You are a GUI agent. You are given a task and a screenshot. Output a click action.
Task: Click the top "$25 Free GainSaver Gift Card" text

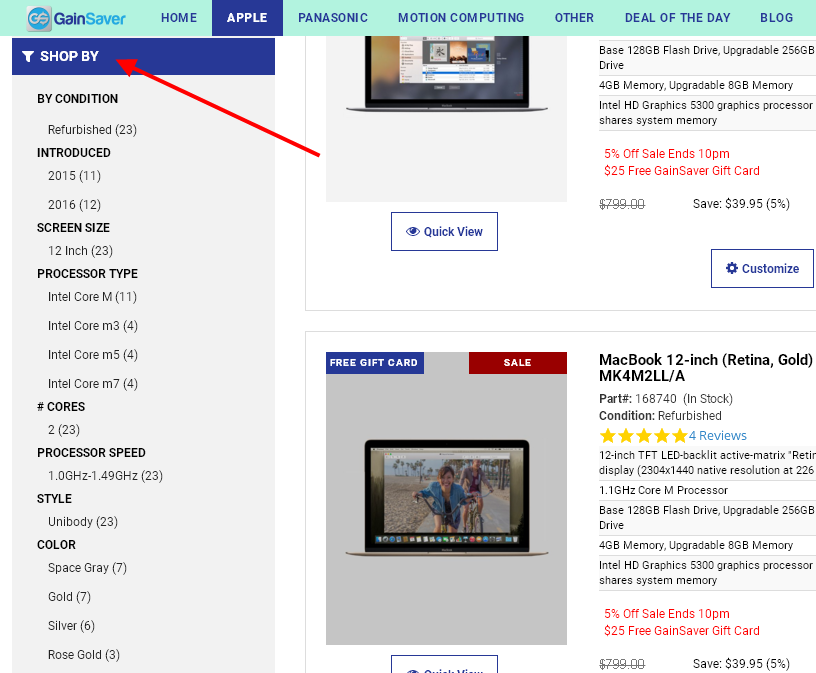[682, 171]
